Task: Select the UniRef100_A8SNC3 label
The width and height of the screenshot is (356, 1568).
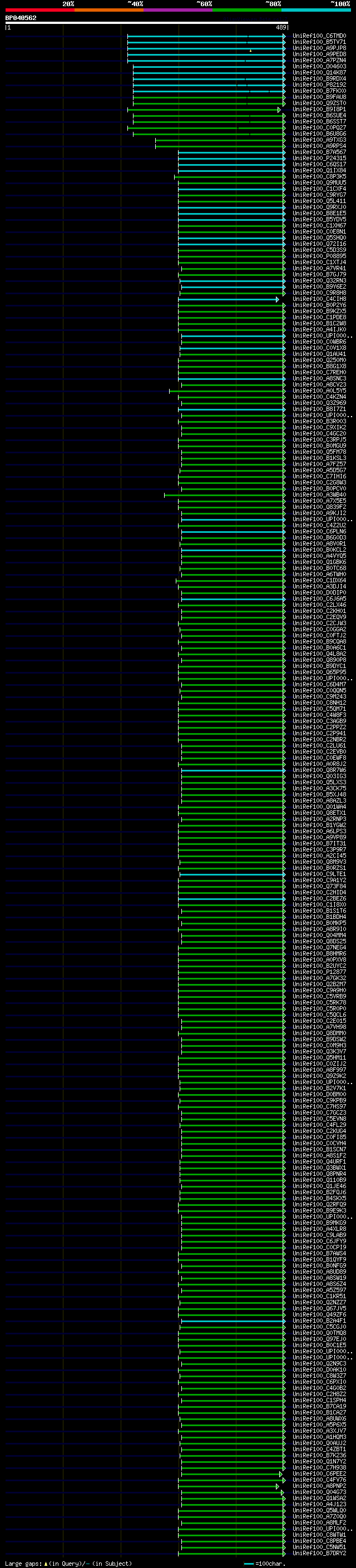Action: click(x=319, y=379)
